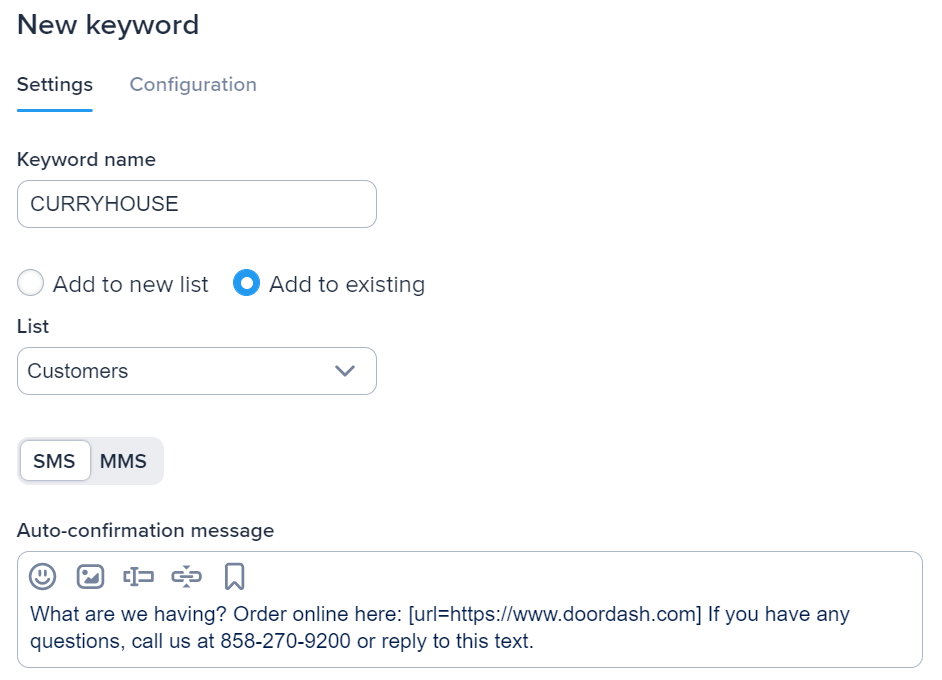The height and width of the screenshot is (680, 942).
Task: Click the insert custom field icon
Action: coord(138,576)
